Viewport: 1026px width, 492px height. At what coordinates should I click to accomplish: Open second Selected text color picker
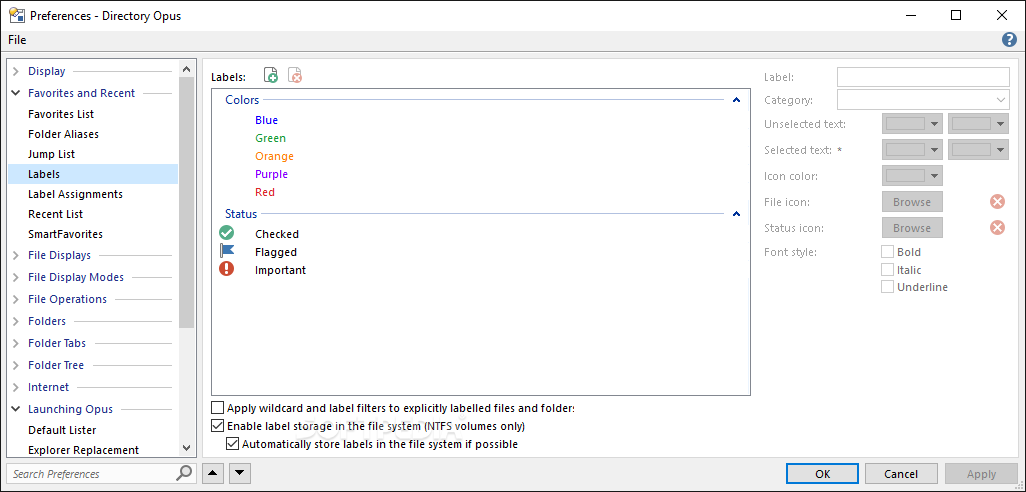pyautogui.click(x=978, y=149)
